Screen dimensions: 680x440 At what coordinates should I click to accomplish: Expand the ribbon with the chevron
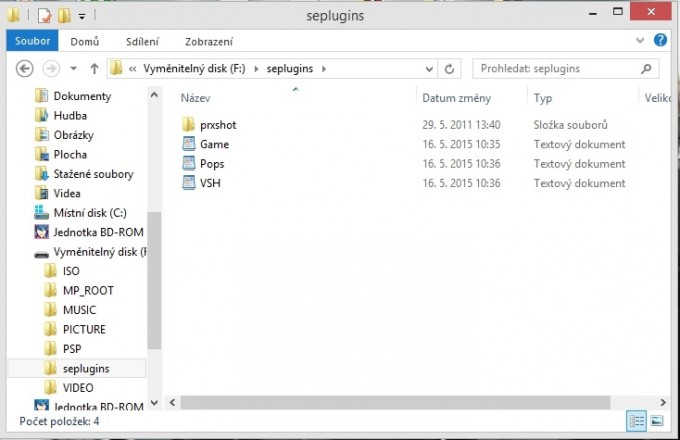[x=640, y=40]
